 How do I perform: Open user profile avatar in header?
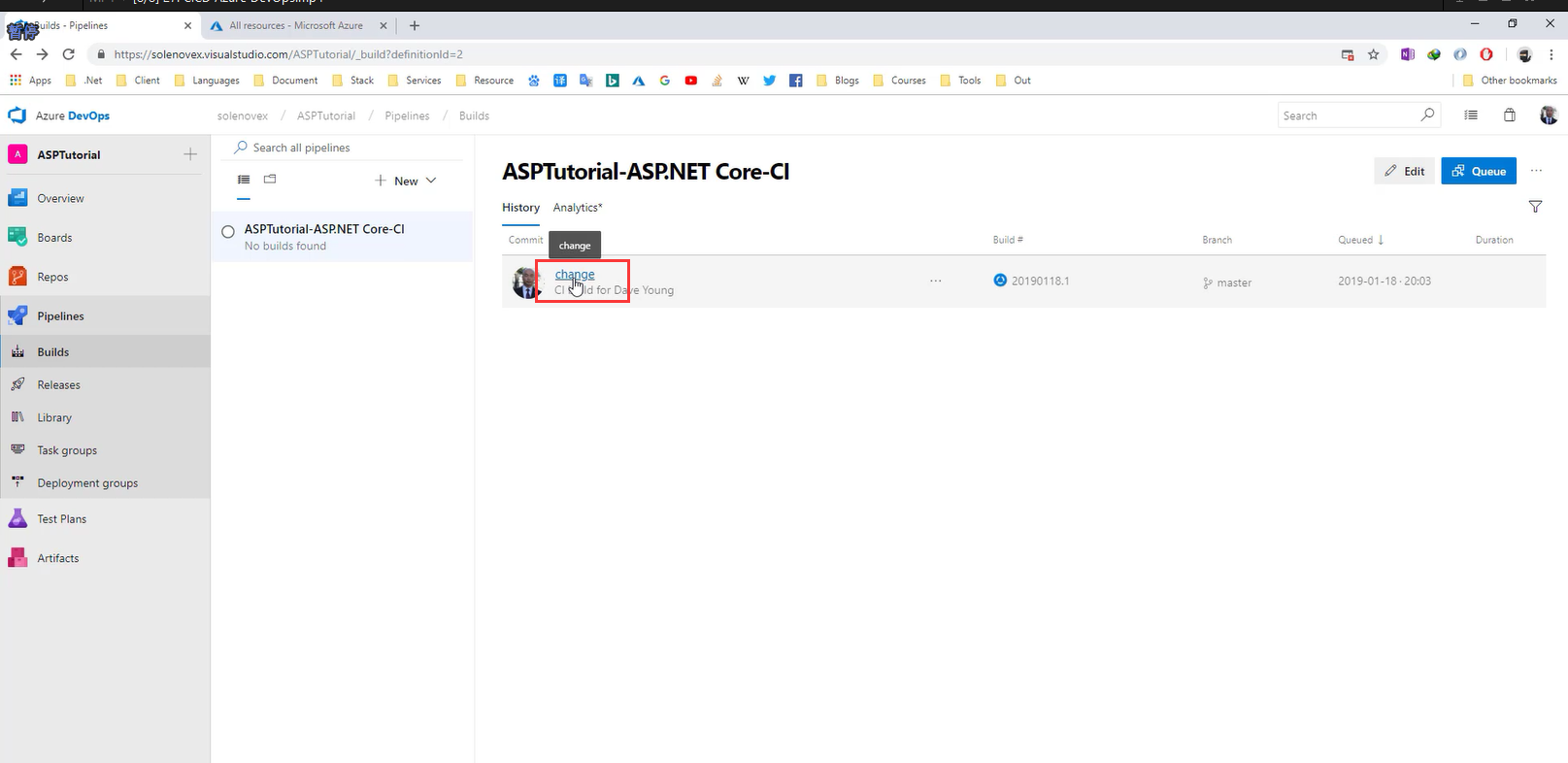coord(1549,116)
